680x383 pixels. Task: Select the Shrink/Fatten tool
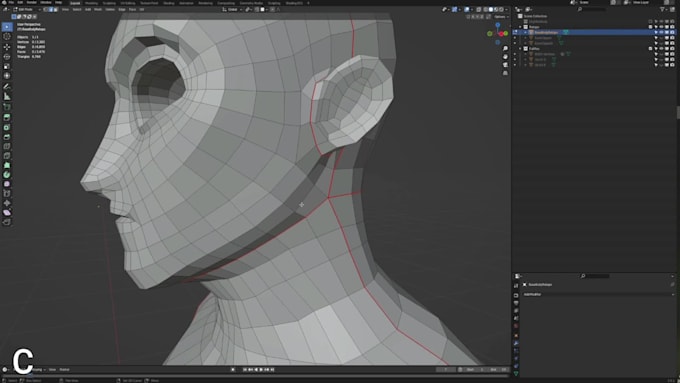point(7,203)
